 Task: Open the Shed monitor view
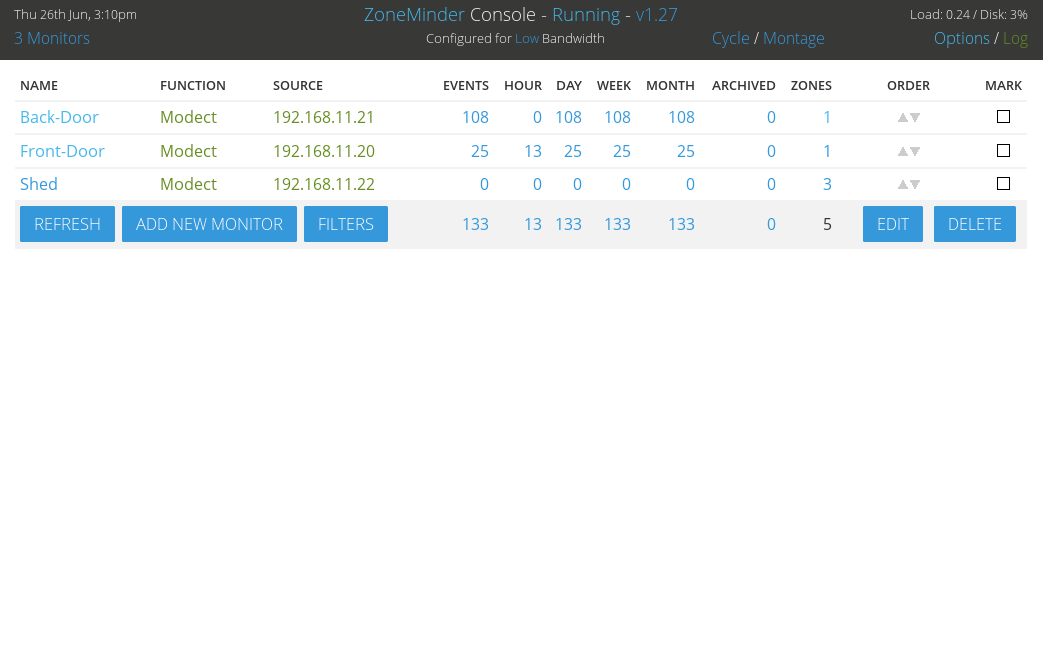(39, 184)
